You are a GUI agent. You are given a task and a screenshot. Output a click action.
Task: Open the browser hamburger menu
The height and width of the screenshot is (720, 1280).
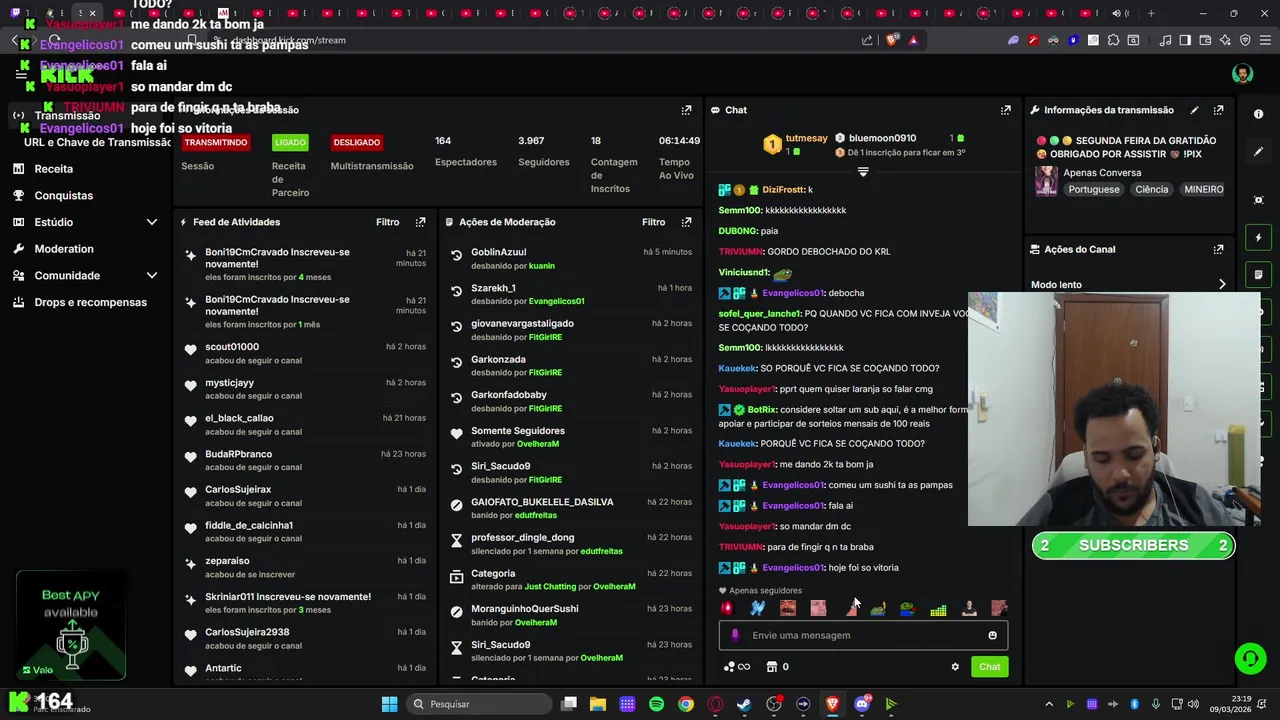click(x=1265, y=40)
